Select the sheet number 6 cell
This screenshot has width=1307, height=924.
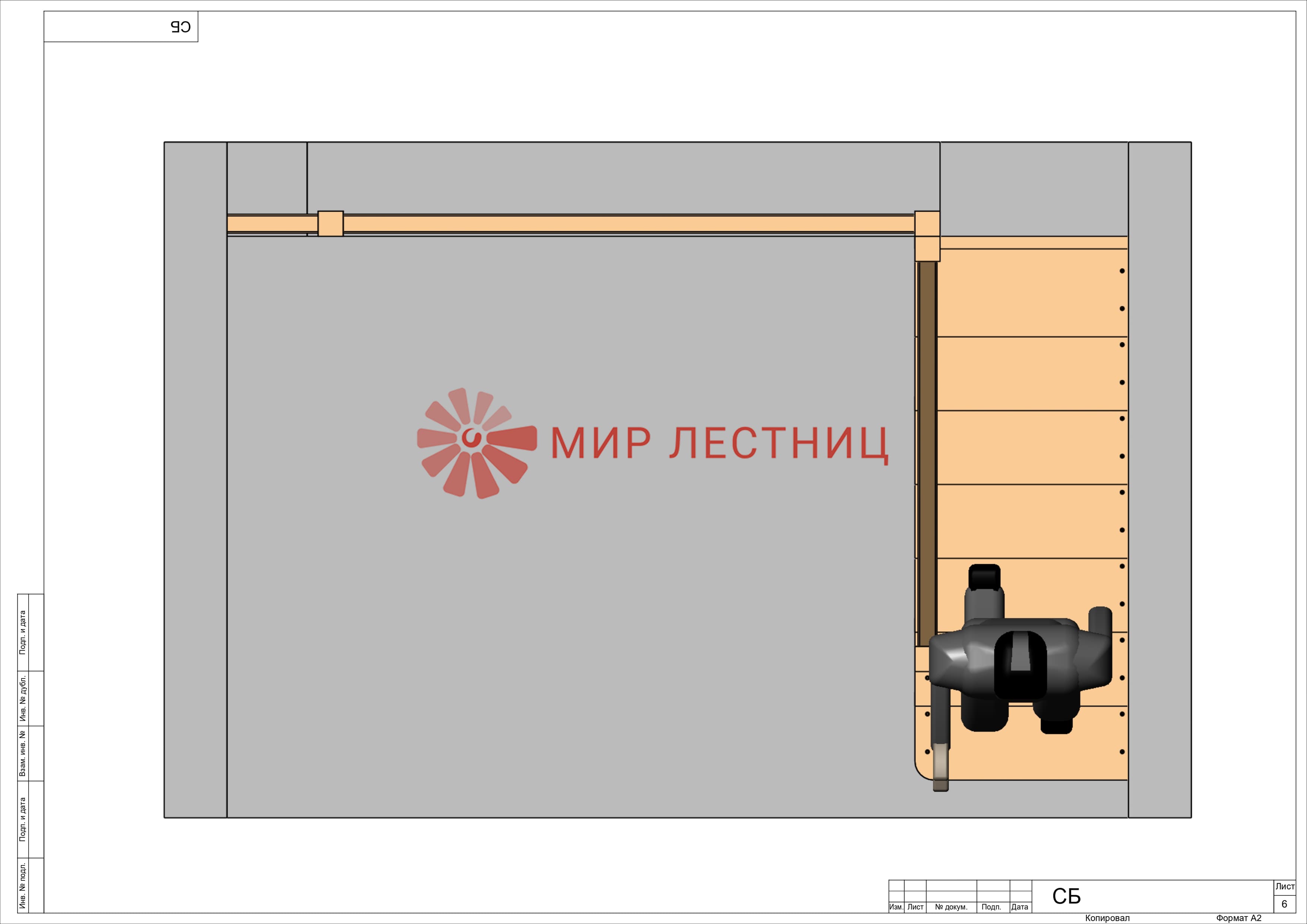[x=1284, y=904]
